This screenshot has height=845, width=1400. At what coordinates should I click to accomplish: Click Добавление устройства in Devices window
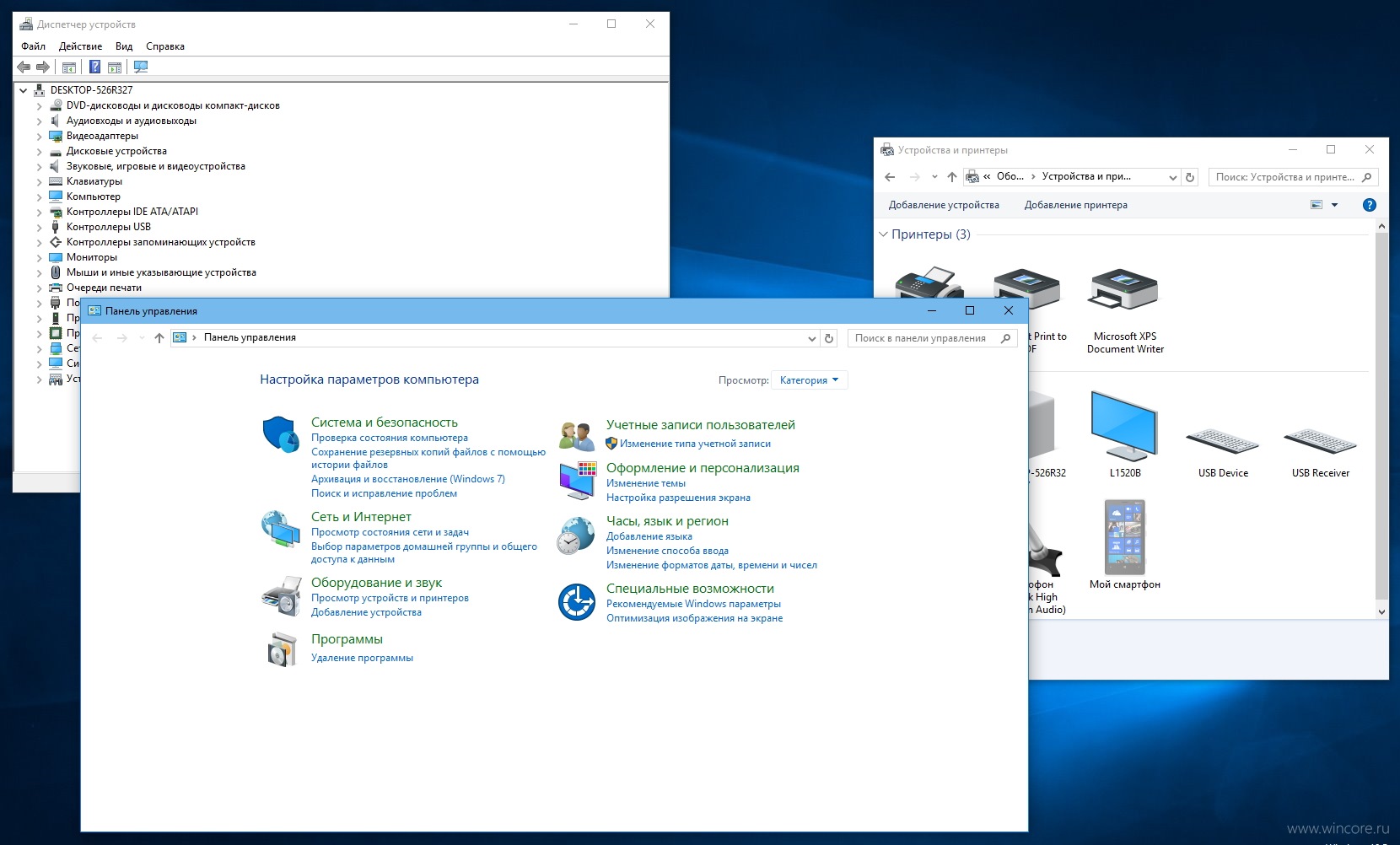click(x=944, y=205)
